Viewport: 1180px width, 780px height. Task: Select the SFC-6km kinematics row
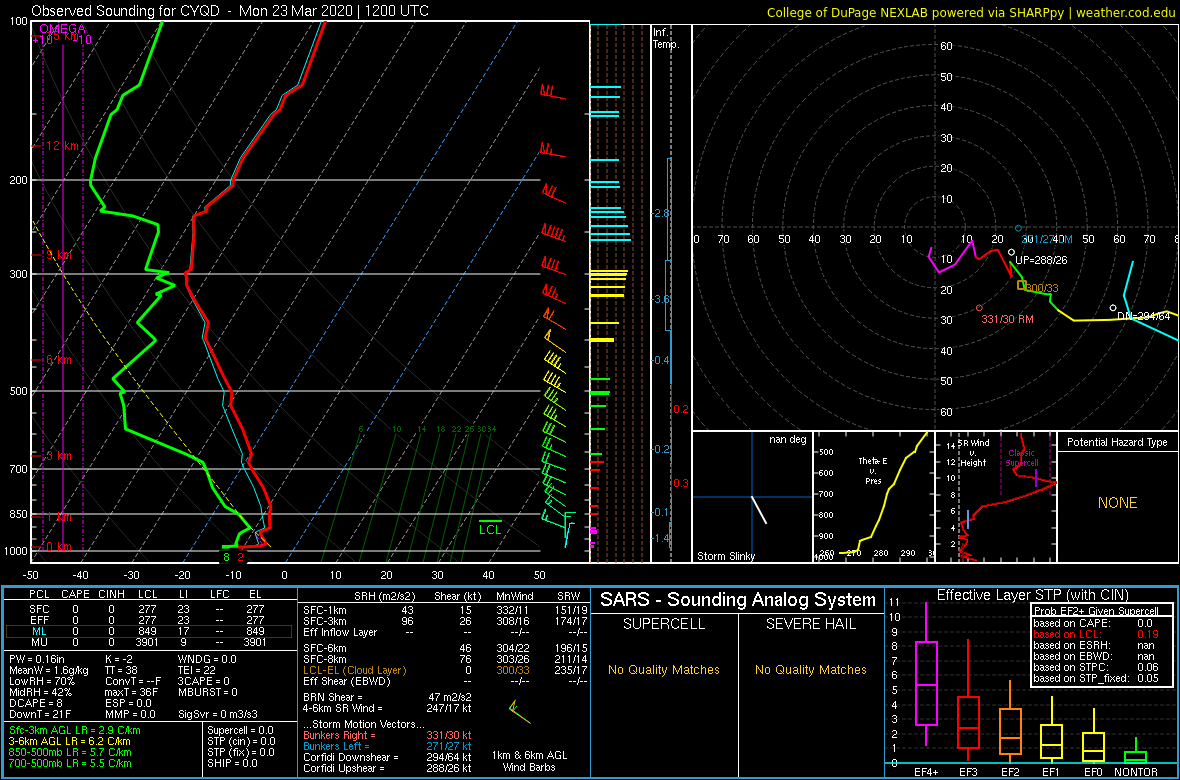click(x=443, y=649)
